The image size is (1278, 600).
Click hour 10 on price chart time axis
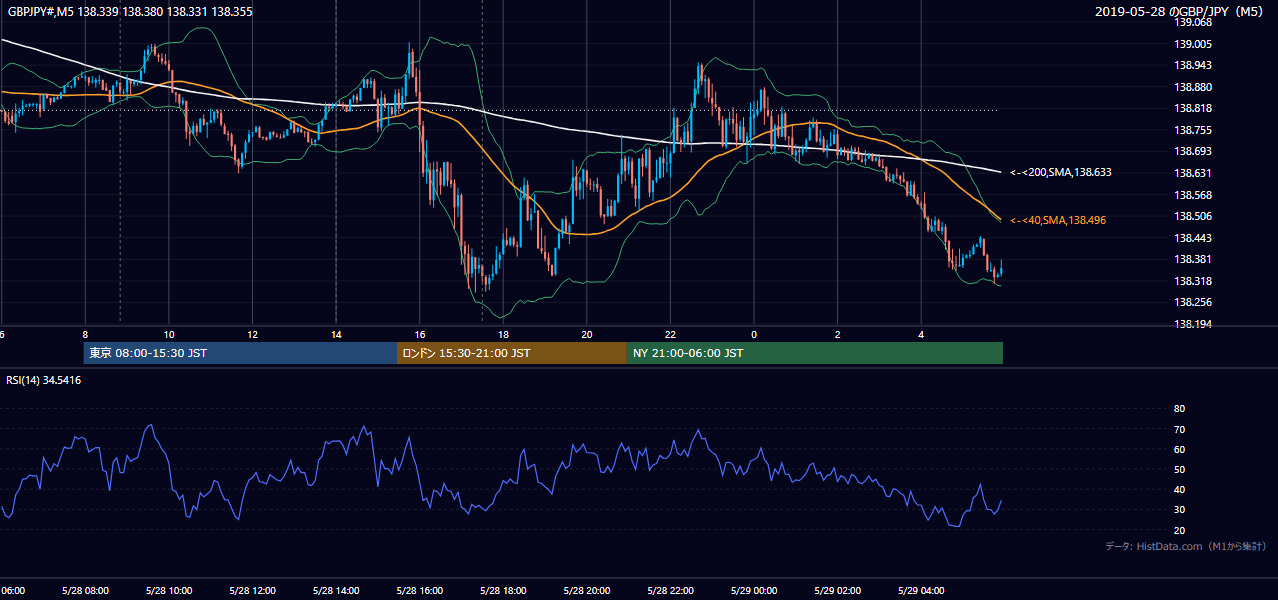(x=169, y=334)
